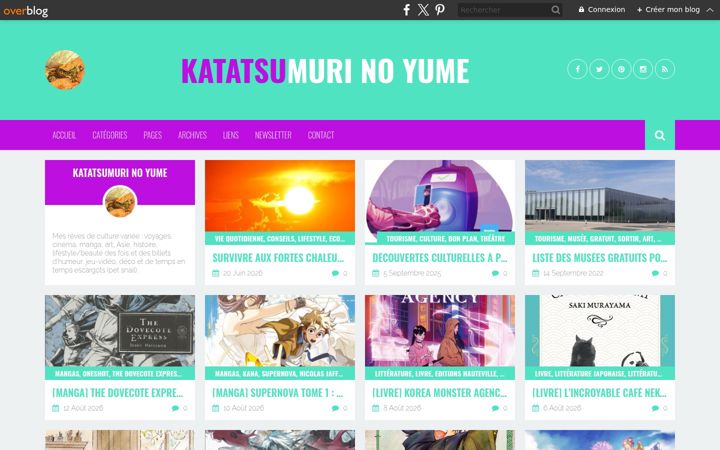Open article [Manga] The Dovecote Express

click(118, 393)
